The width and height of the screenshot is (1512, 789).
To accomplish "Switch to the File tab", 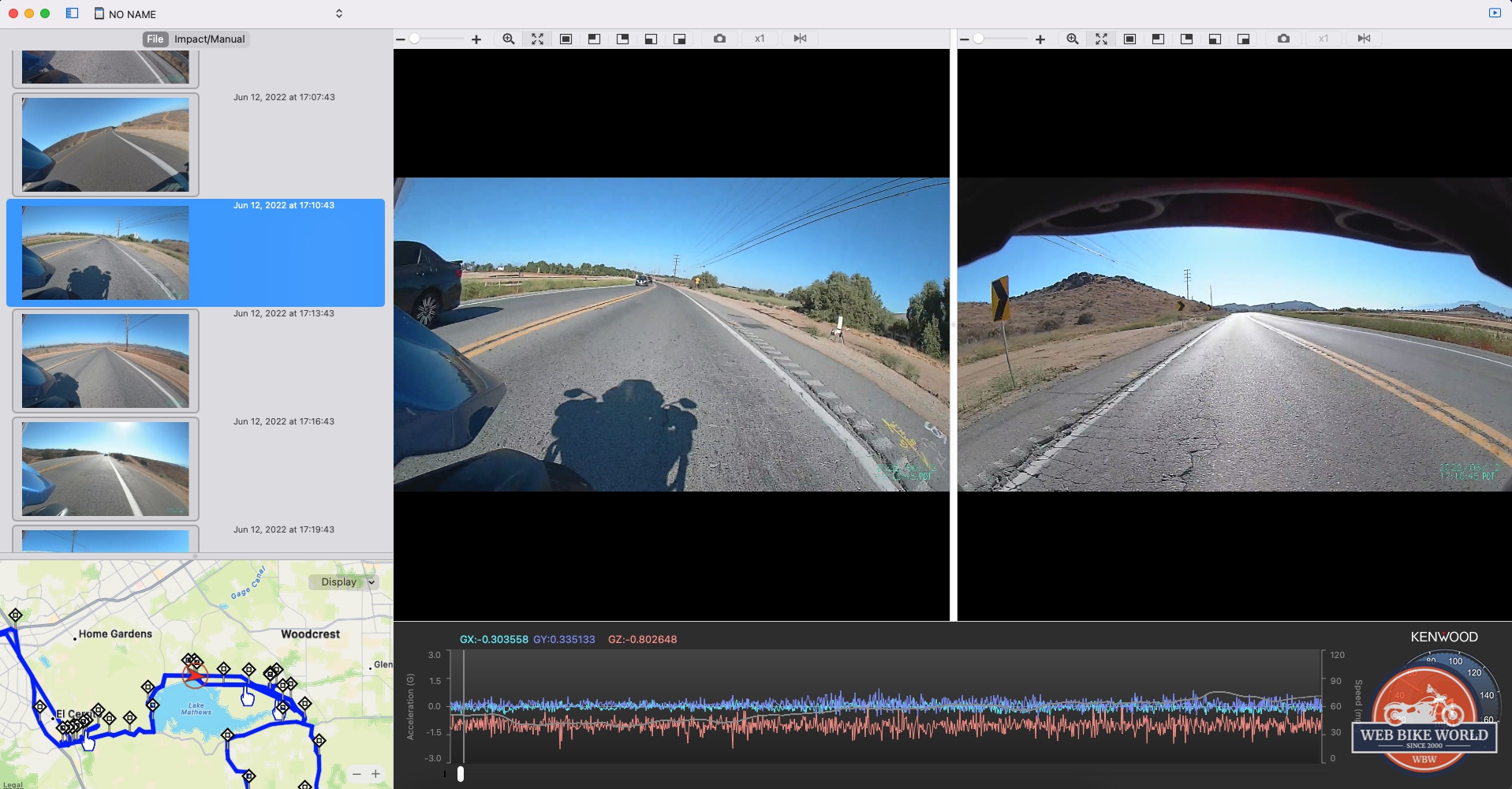I will click(x=155, y=39).
